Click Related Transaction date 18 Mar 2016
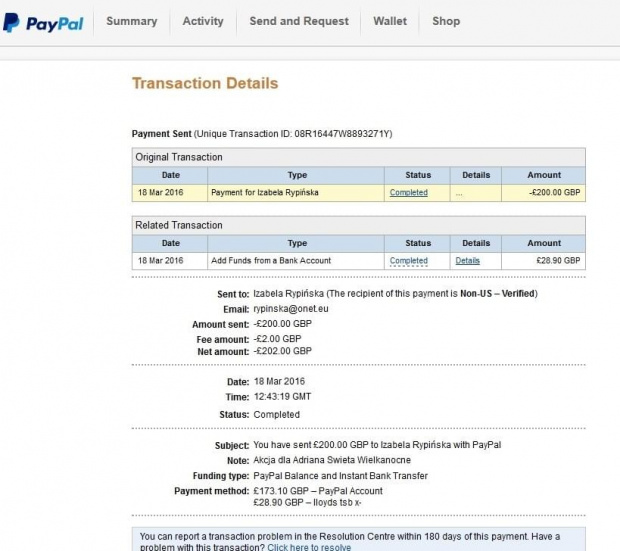 (x=161, y=261)
